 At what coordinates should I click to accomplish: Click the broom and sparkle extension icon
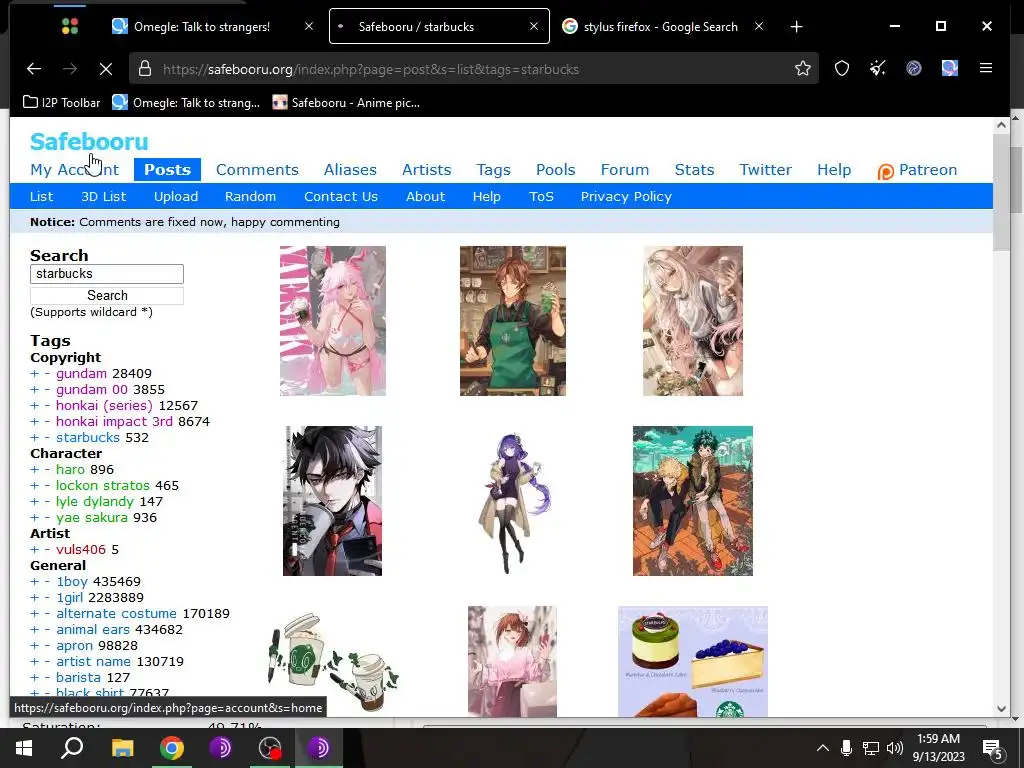[x=878, y=69]
